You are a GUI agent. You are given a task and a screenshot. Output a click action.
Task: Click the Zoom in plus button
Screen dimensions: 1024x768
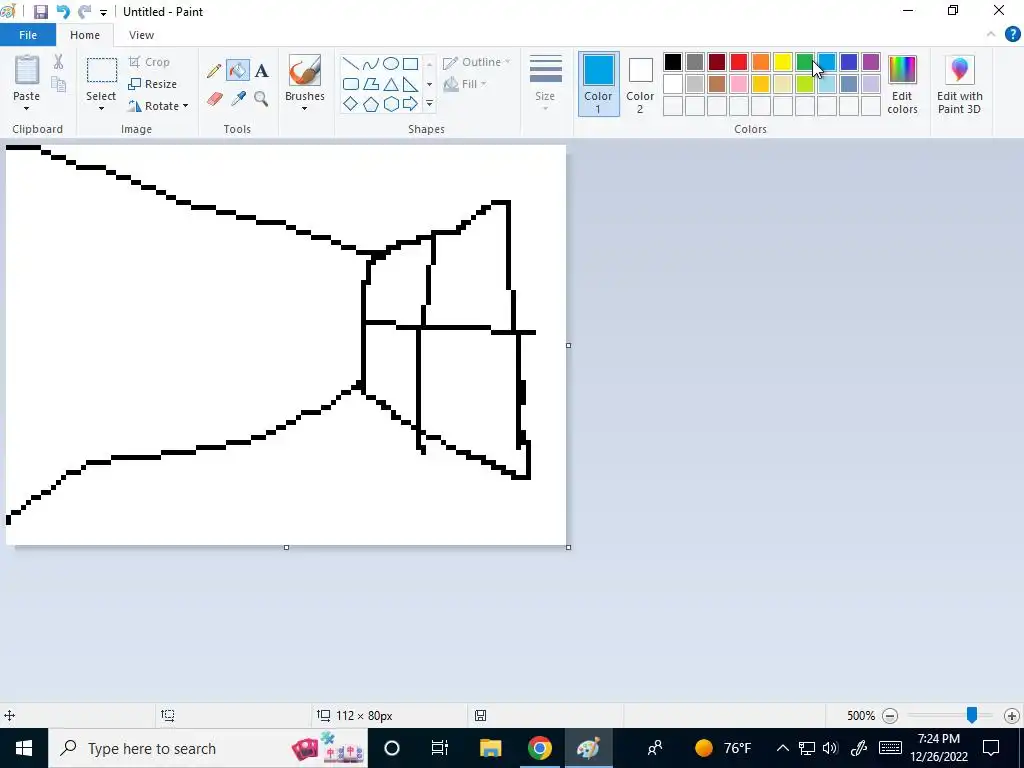[1012, 716]
